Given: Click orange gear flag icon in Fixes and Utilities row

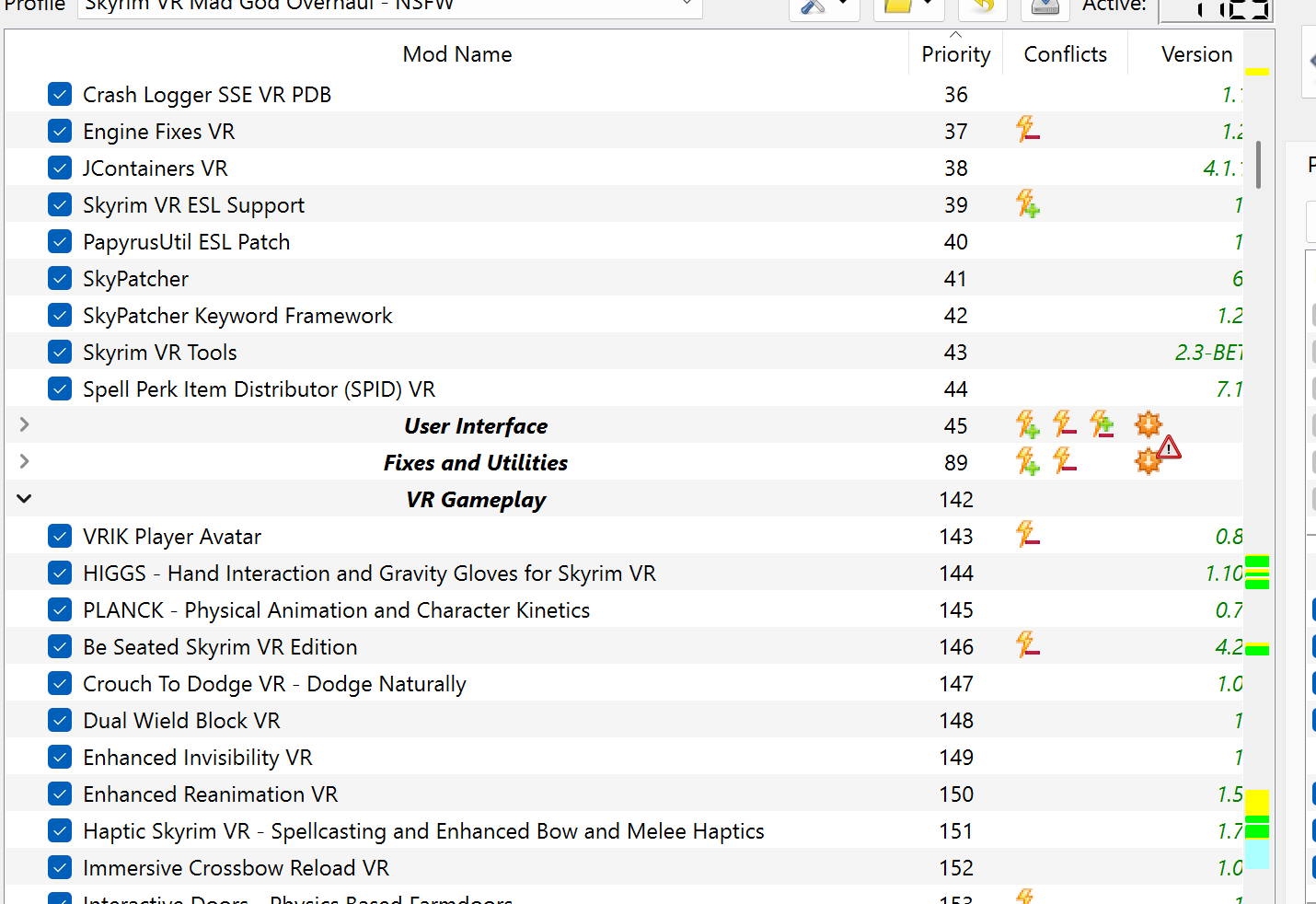Looking at the screenshot, I should (1147, 461).
